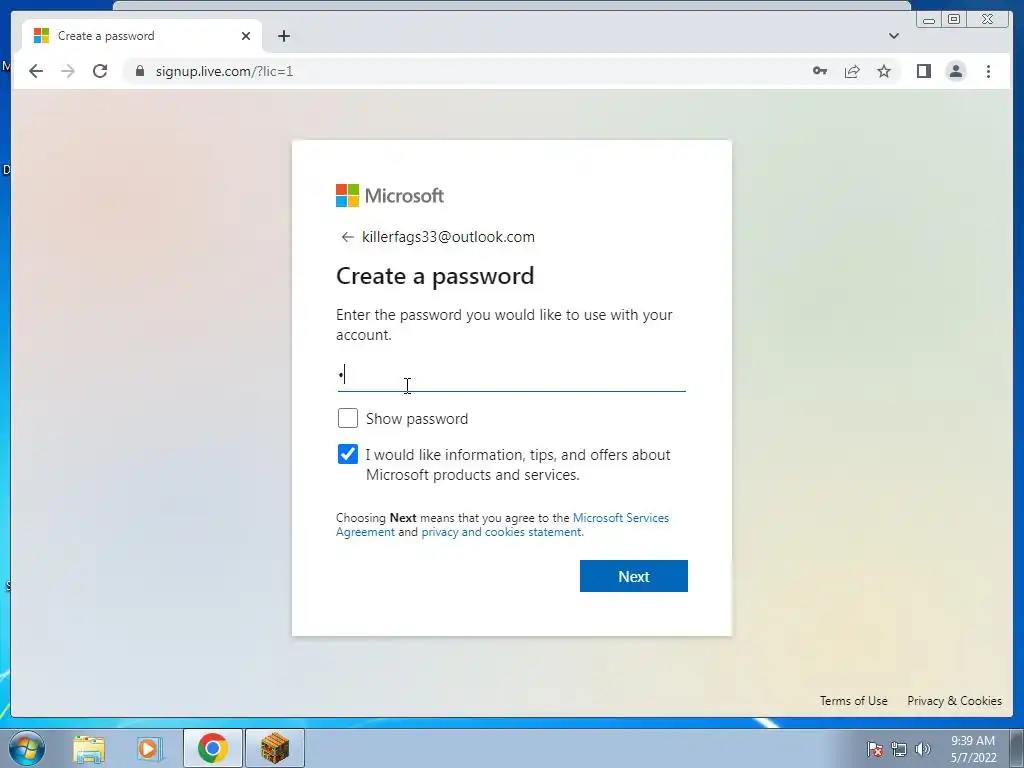Open saved passwords key icon
1024x768 pixels.
(820, 71)
